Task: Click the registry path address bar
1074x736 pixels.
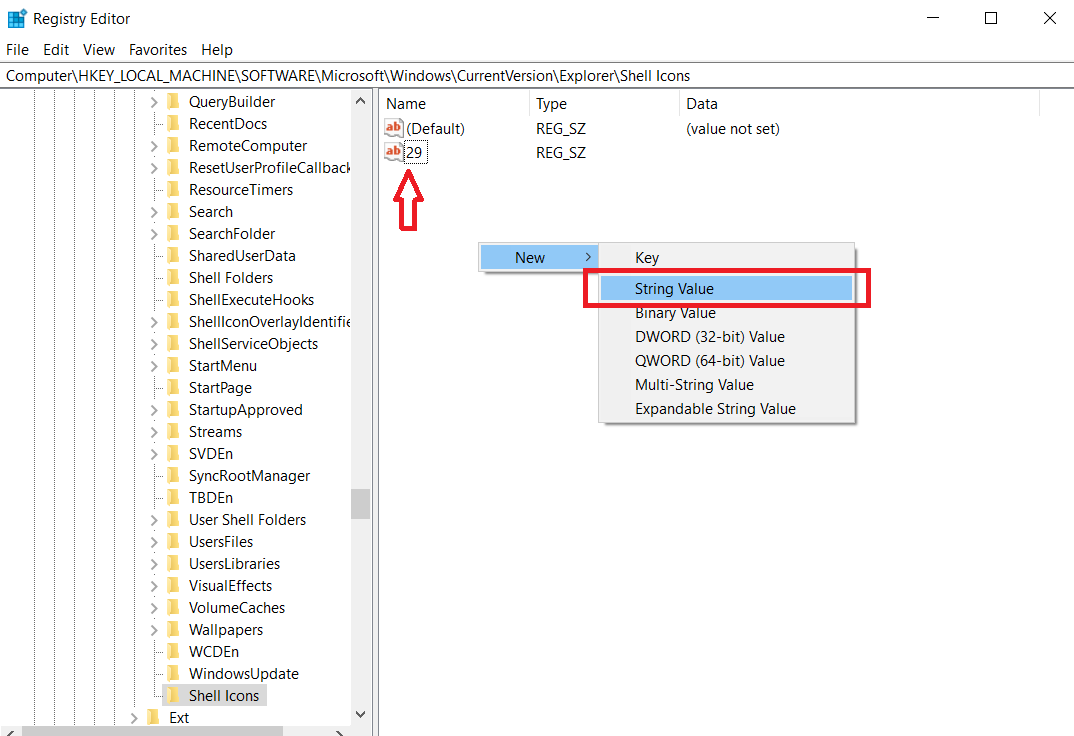Action: pyautogui.click(x=537, y=75)
